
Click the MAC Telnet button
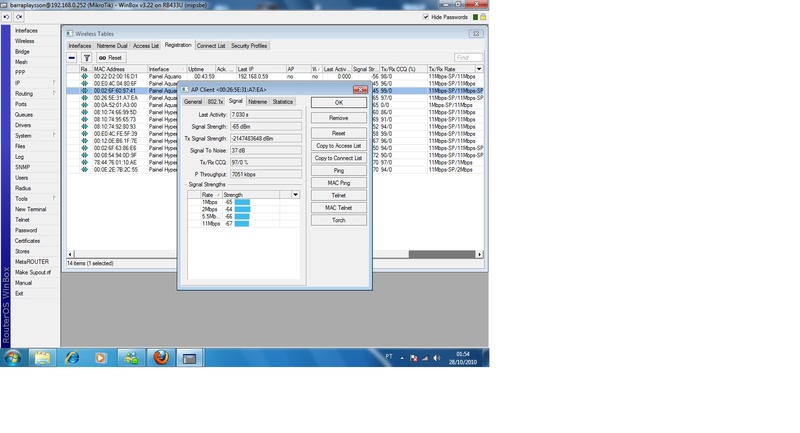click(339, 208)
